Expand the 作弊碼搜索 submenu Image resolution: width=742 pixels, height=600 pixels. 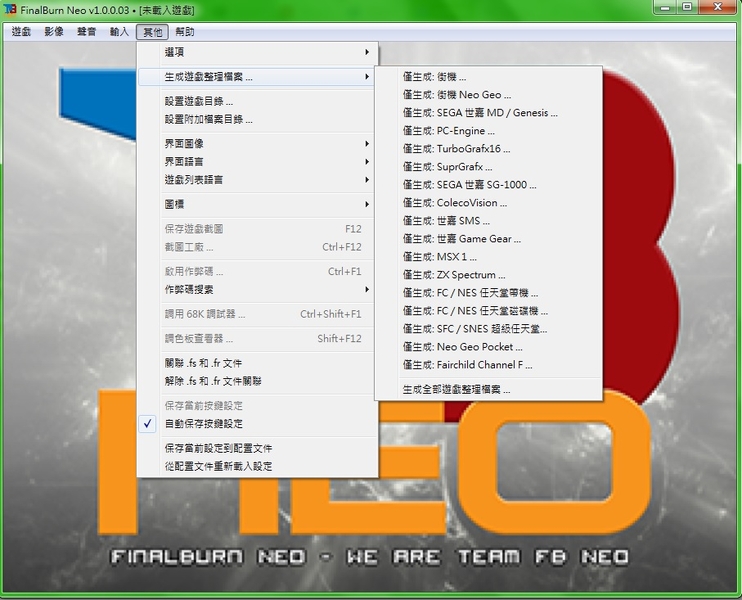coord(258,289)
